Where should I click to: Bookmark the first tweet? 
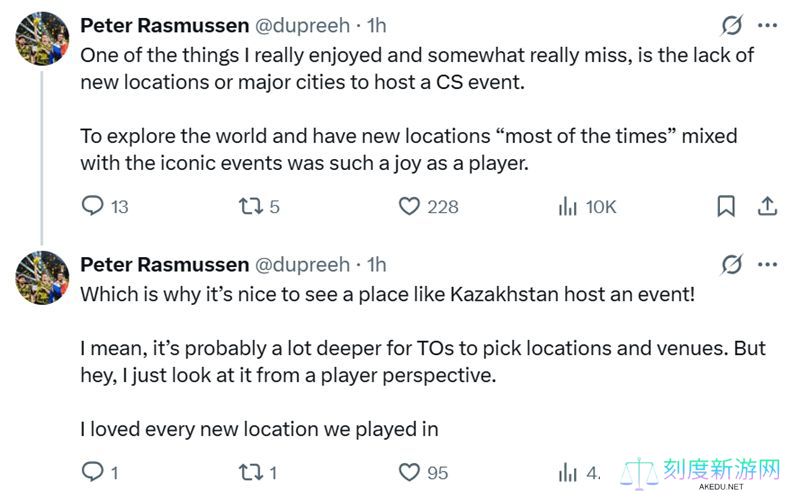(726, 206)
